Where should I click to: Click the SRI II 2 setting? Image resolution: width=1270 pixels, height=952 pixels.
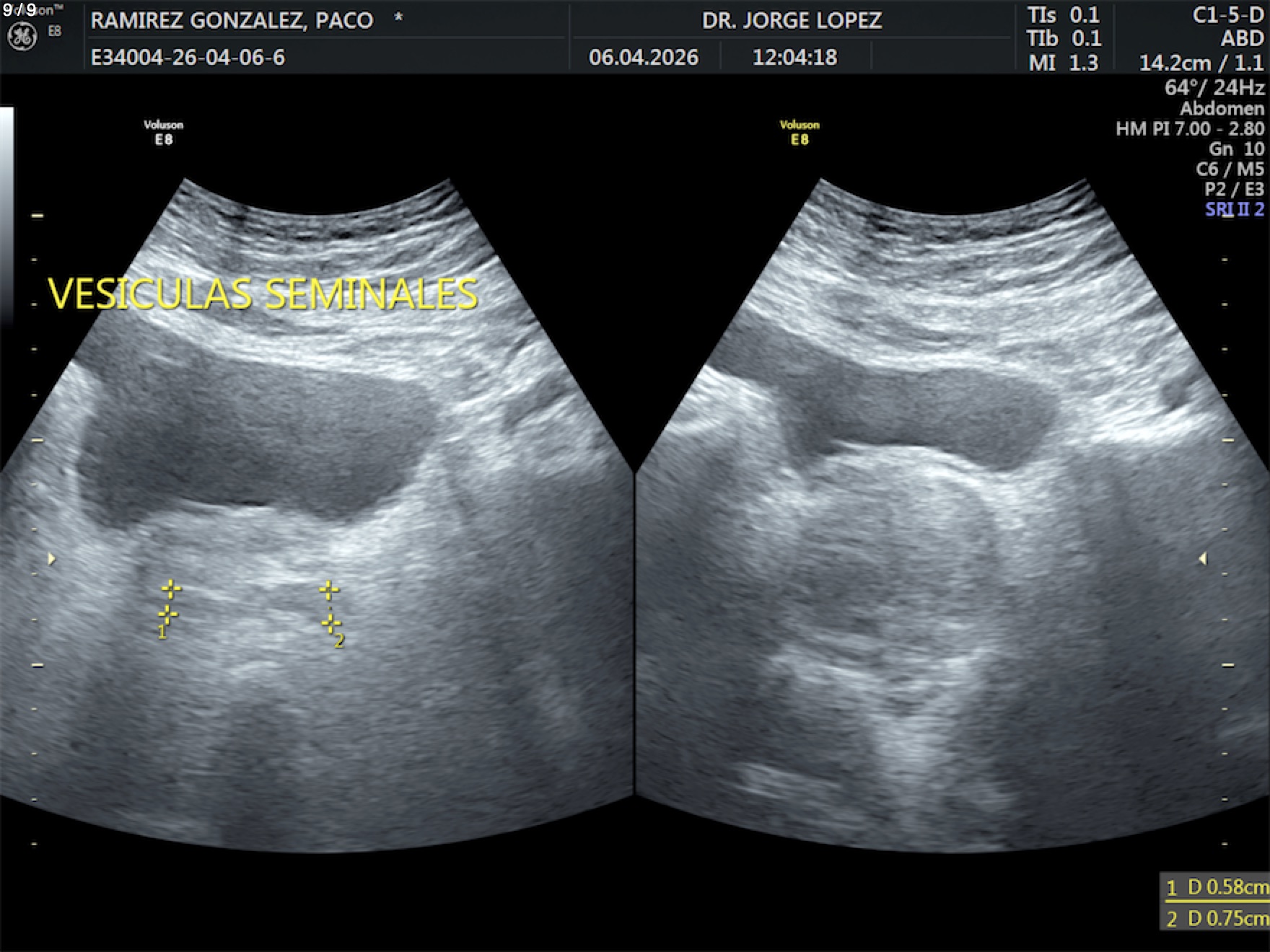point(1234,210)
